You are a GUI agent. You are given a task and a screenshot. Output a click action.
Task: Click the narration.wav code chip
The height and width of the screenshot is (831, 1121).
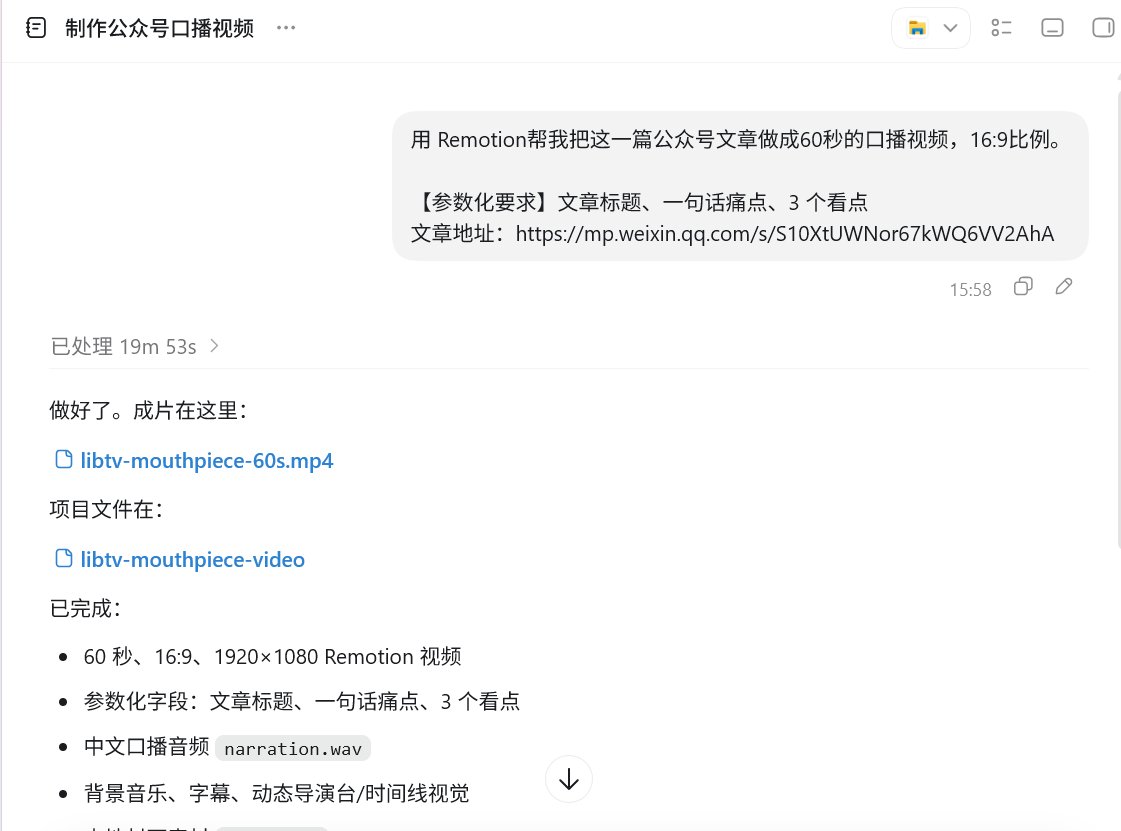click(292, 749)
